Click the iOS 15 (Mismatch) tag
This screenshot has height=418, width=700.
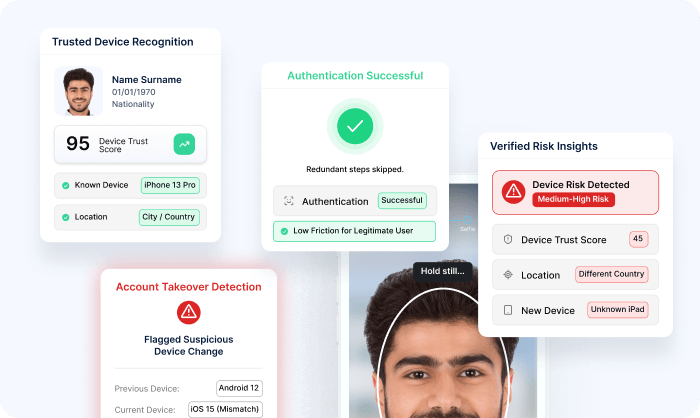pyautogui.click(x=225, y=409)
